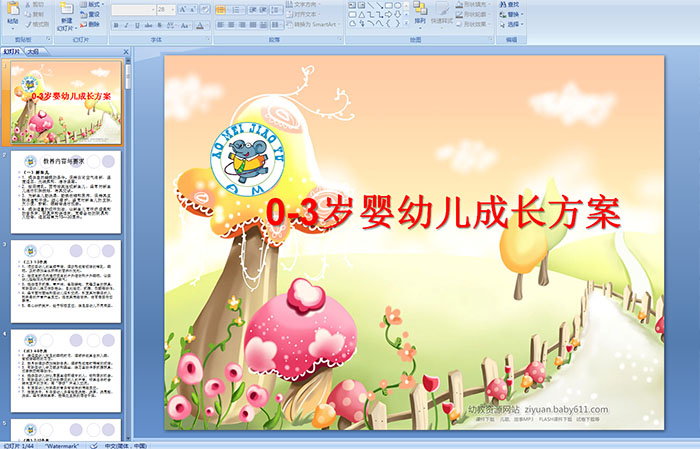Click Convert to SmartArt button
Screen dimensions: 700x449
(x=313, y=24)
